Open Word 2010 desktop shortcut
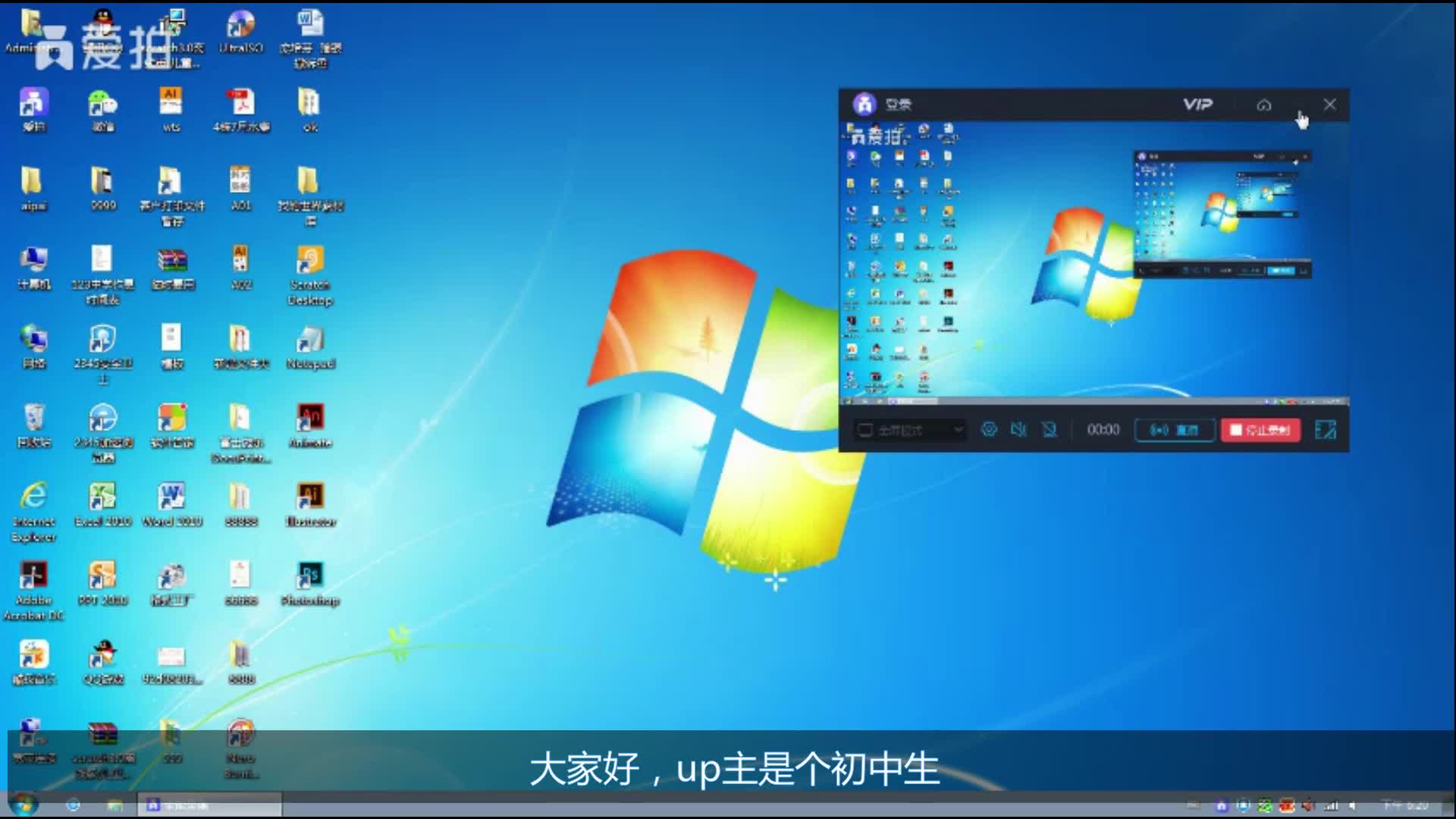The image size is (1456, 819). click(x=172, y=497)
